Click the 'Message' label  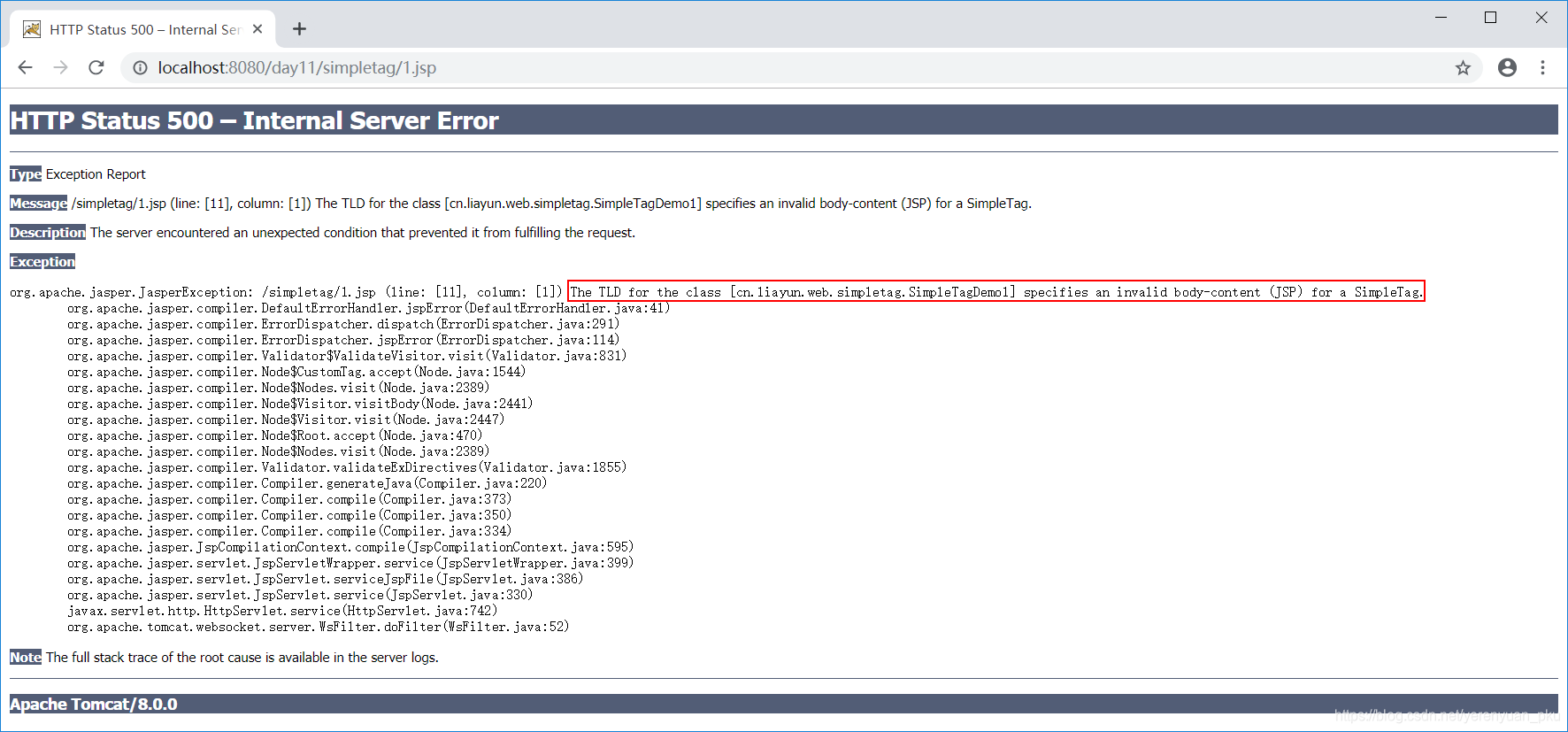coord(38,204)
